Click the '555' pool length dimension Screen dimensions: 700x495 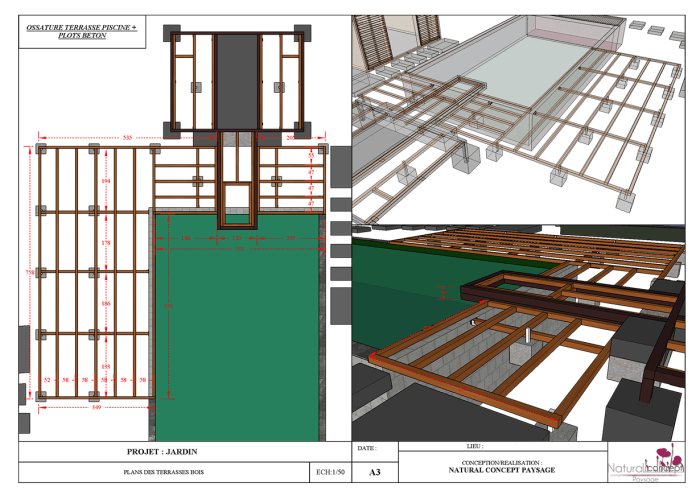168,306
